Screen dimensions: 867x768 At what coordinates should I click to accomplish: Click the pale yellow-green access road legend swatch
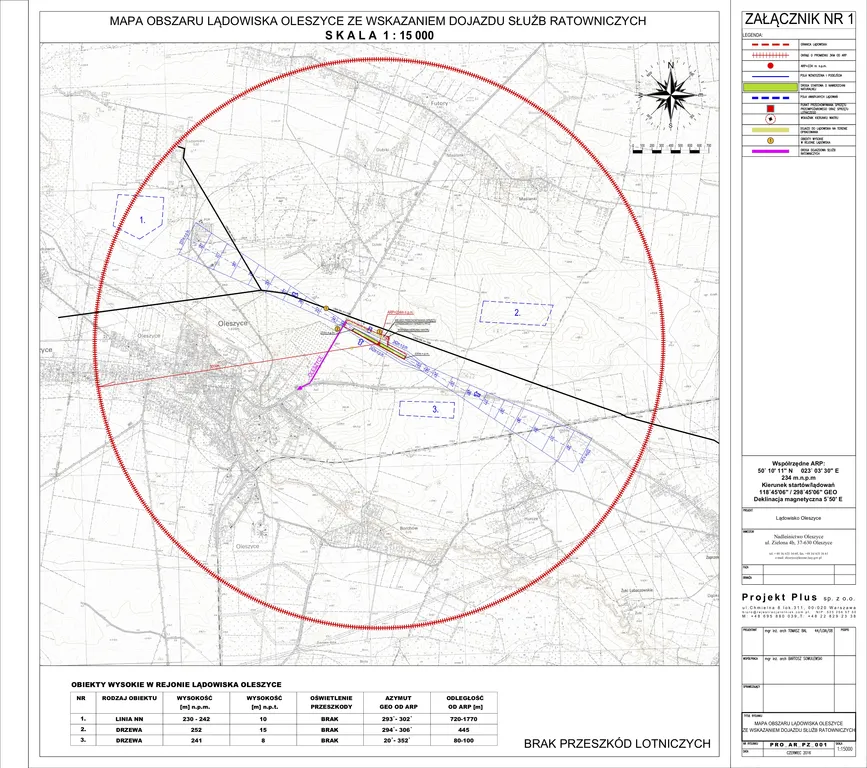point(770,129)
